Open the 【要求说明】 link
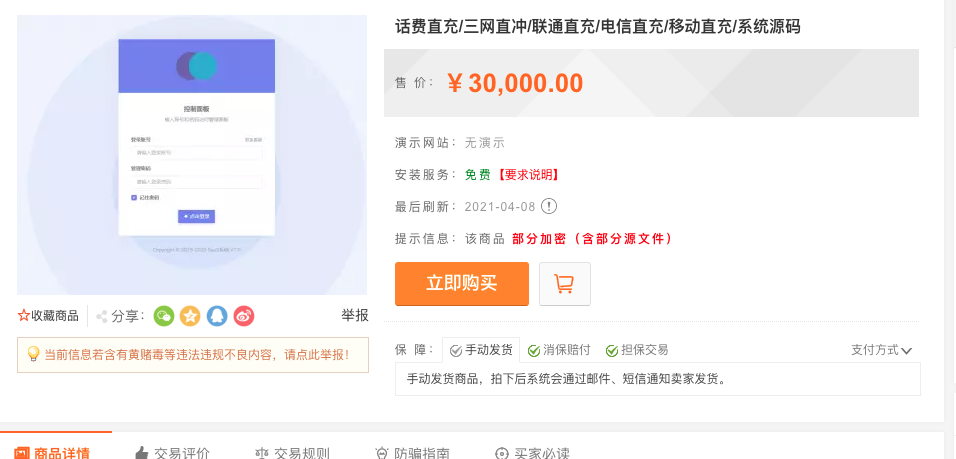The height and width of the screenshot is (459, 956). tap(527, 175)
